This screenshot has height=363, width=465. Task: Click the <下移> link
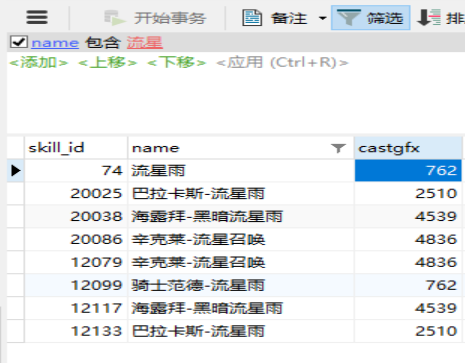tap(176, 62)
